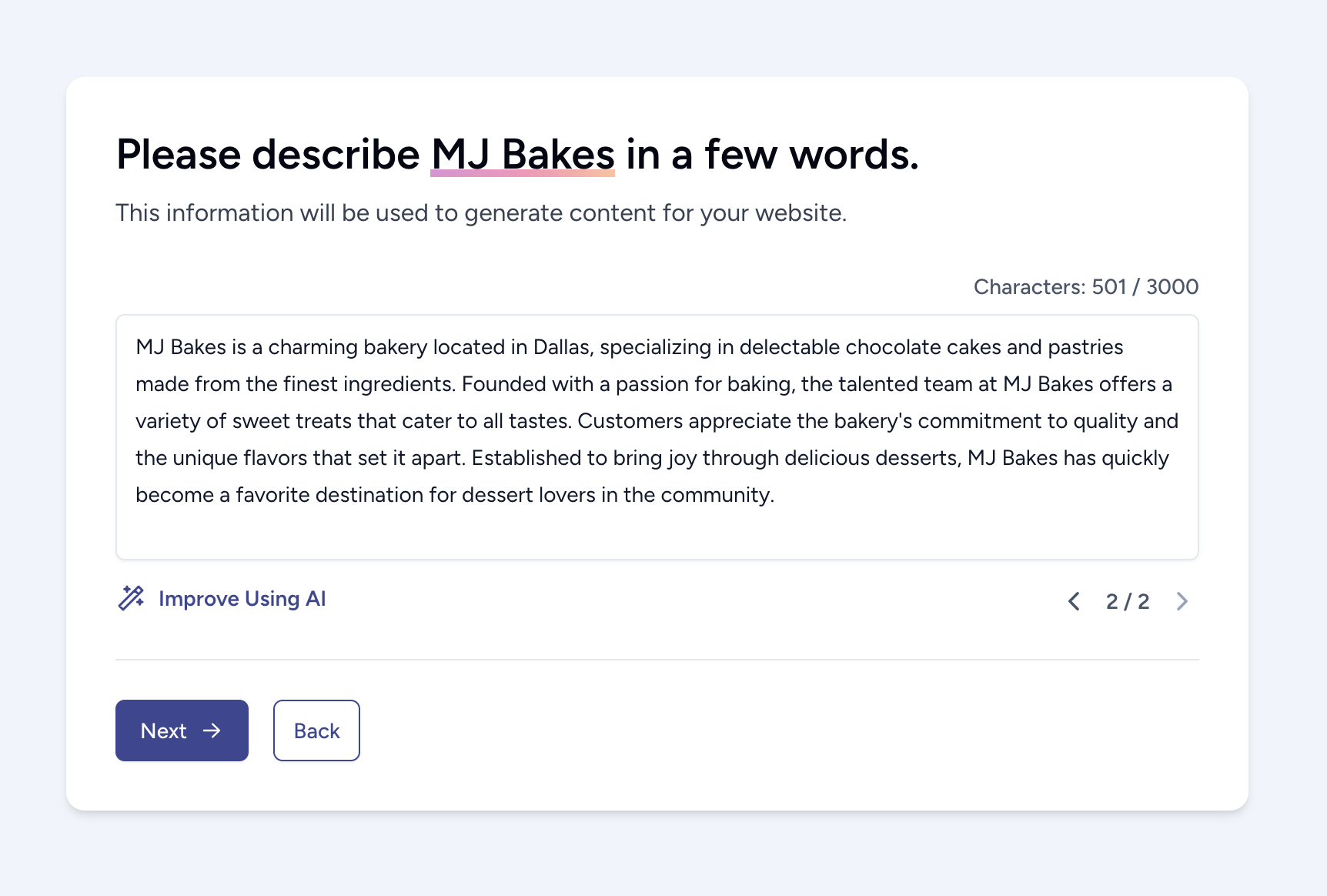Go to the next description version chevron
This screenshot has height=896, width=1327.
pyautogui.click(x=1182, y=601)
